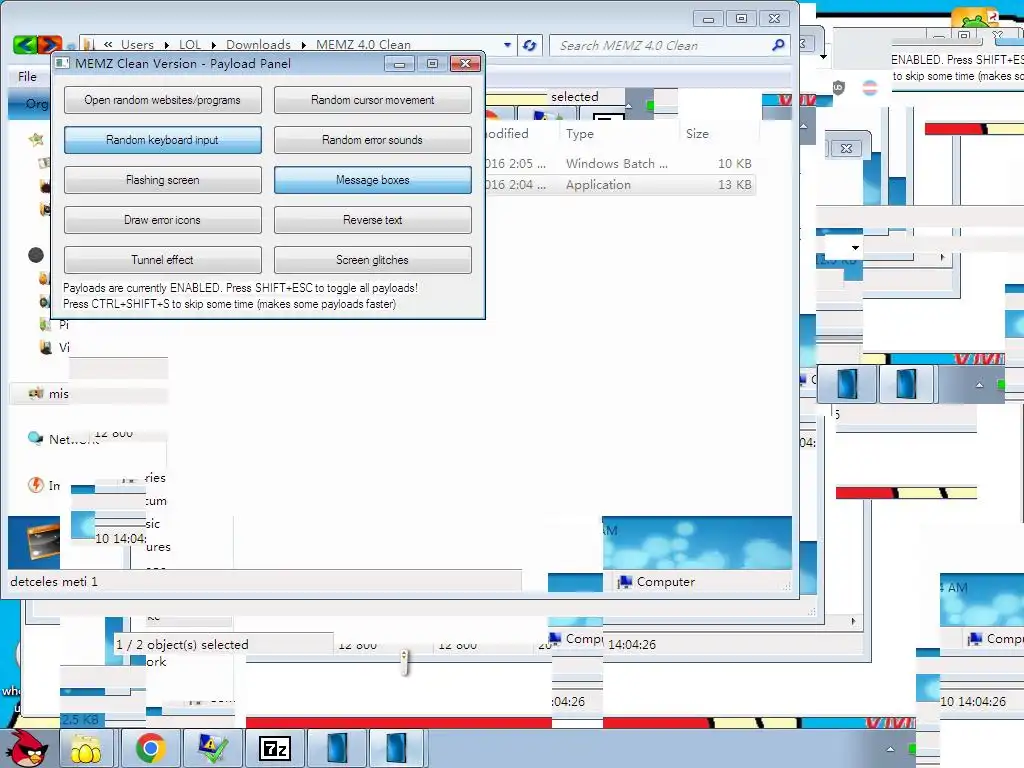Click the search magnifier icon
Viewport: 1024px width, 768px height.
[x=778, y=45]
